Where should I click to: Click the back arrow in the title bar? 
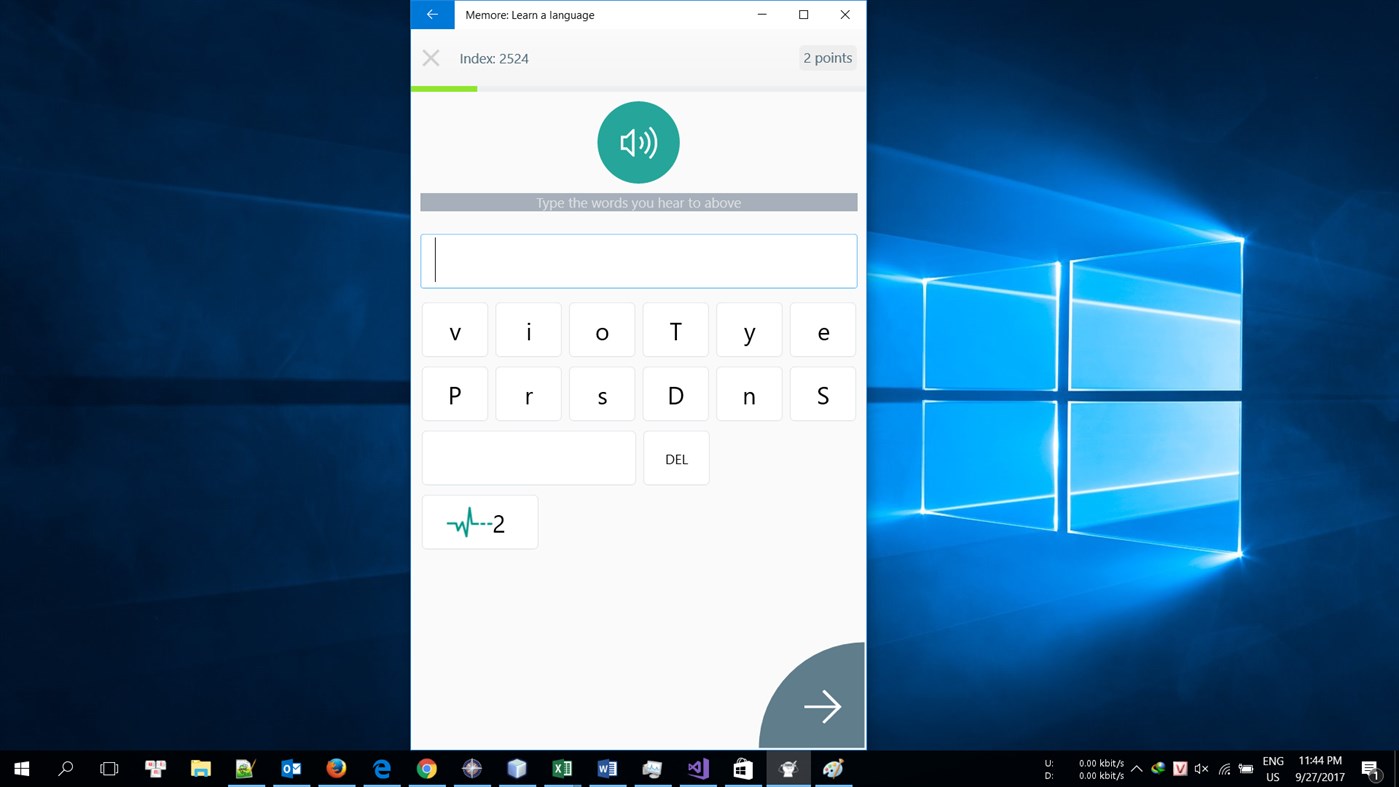[431, 14]
